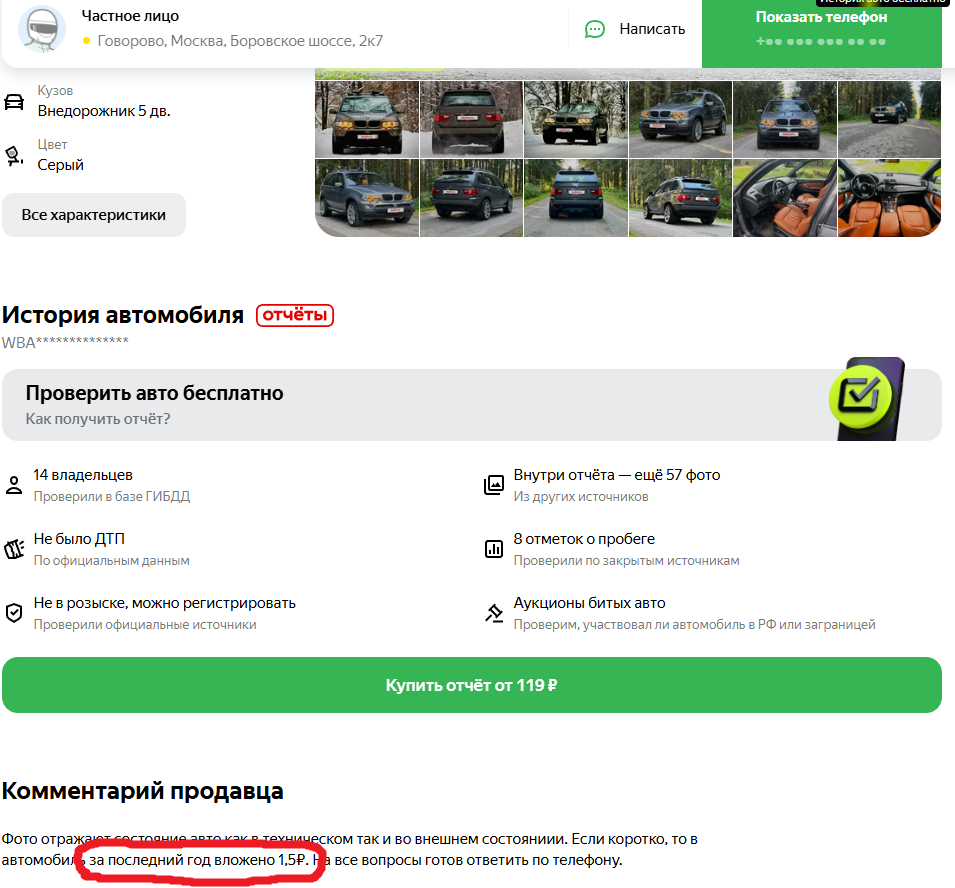Screen dimensions: 955x888
Task: Click the masked VIN WBA text
Action: 65,342
